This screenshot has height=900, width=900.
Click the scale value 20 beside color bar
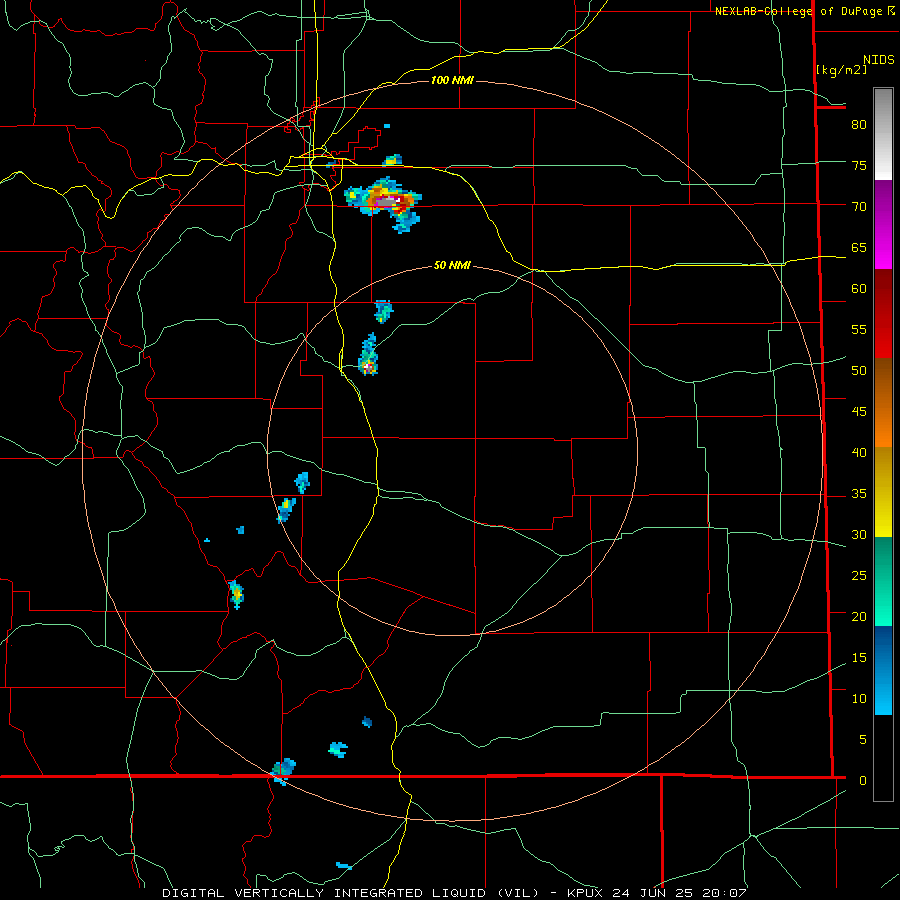pyautogui.click(x=859, y=616)
